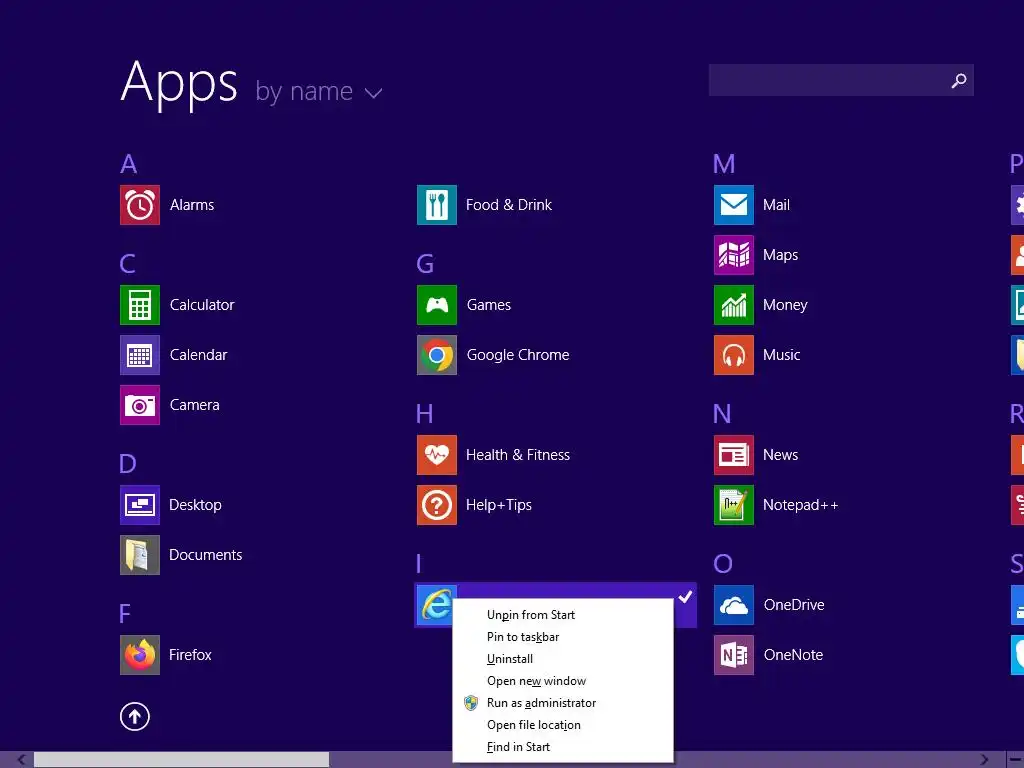Click the letter N group header
Viewport: 1024px width, 768px height.
(x=722, y=414)
